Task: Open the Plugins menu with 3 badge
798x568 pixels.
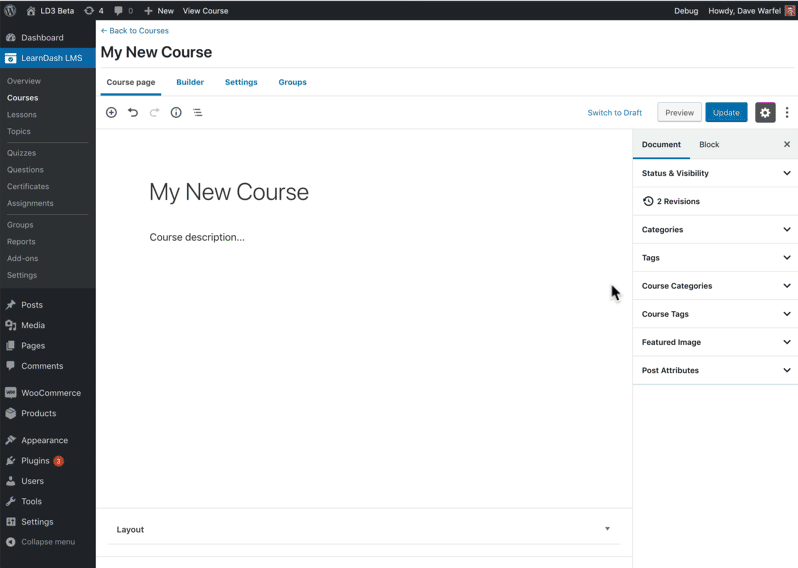Action: [x=48, y=461]
